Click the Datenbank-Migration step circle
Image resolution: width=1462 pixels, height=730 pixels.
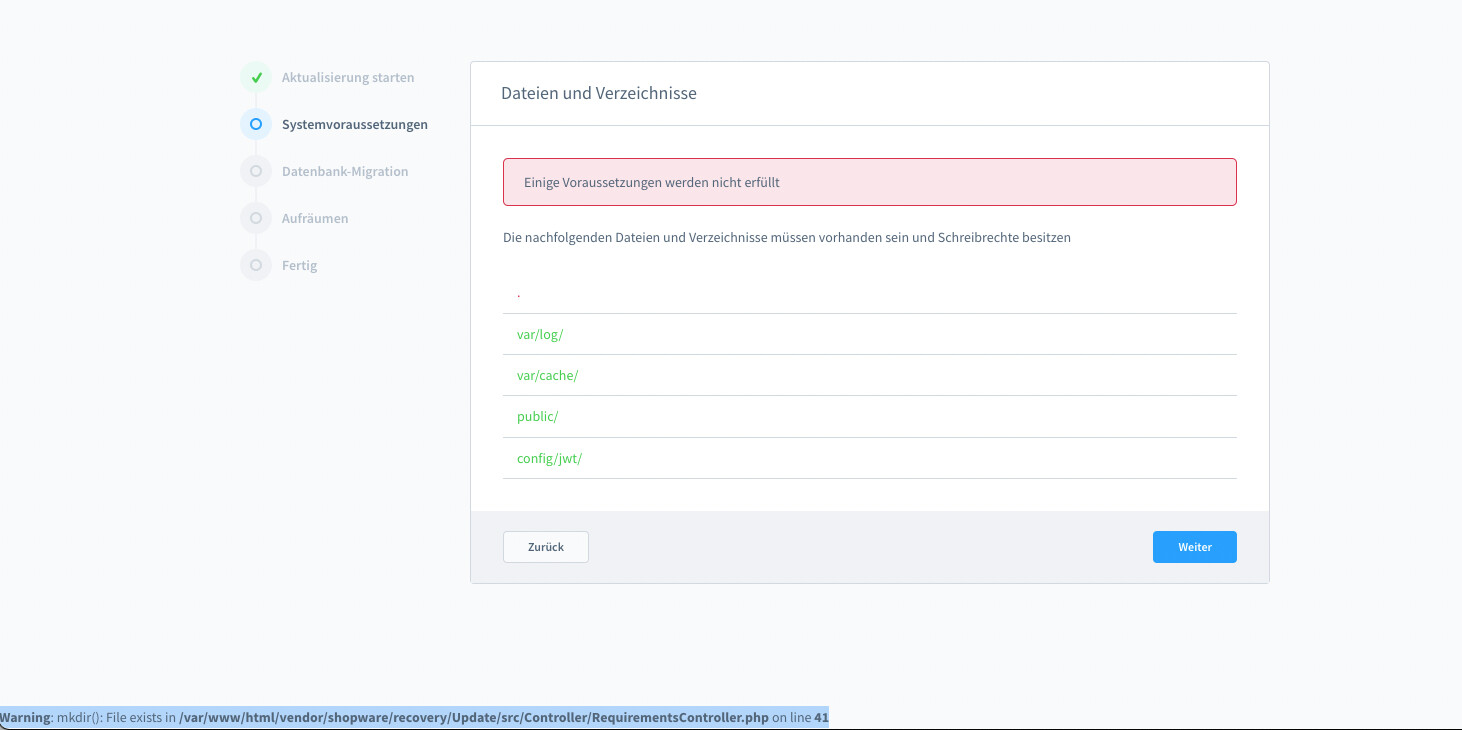coord(256,171)
